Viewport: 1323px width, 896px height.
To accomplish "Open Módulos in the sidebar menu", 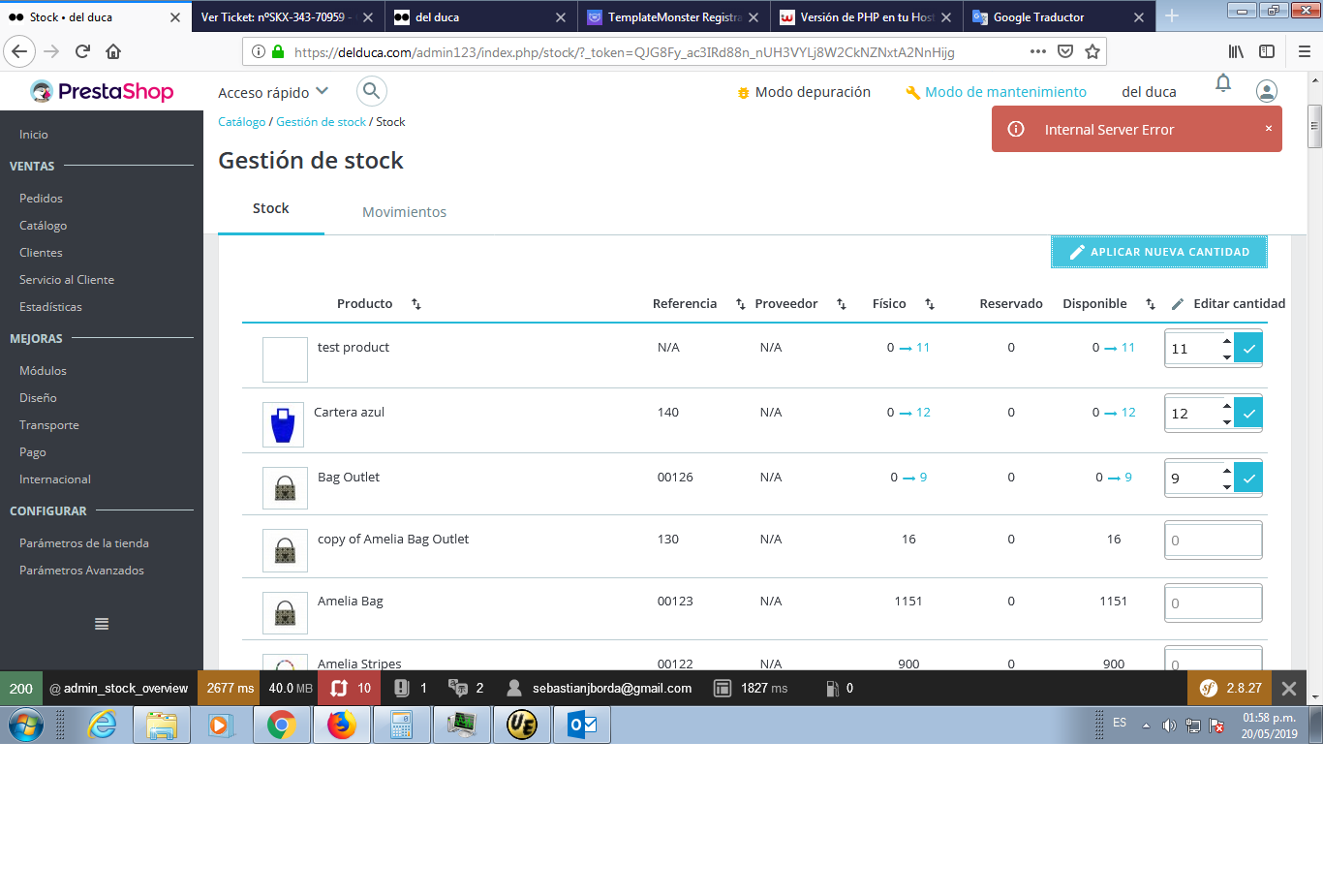I will 43,371.
